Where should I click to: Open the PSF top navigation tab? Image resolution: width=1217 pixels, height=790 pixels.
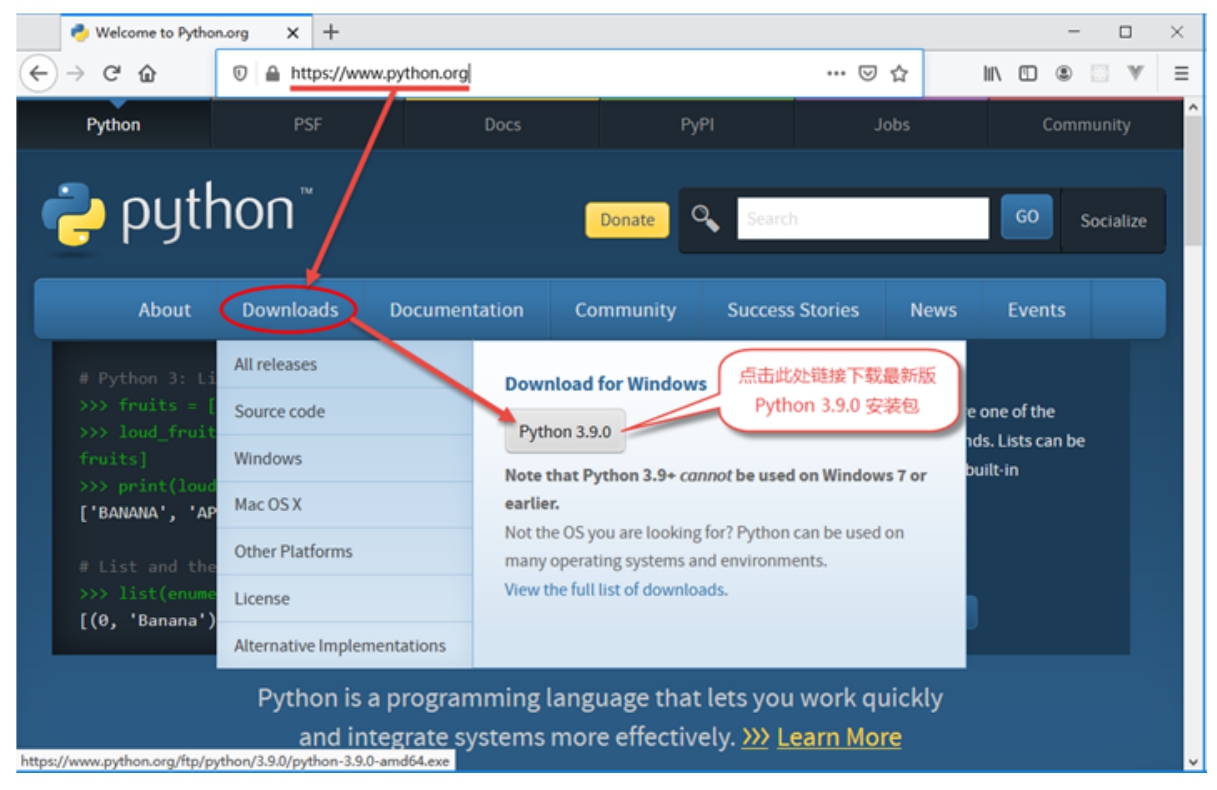pos(308,125)
